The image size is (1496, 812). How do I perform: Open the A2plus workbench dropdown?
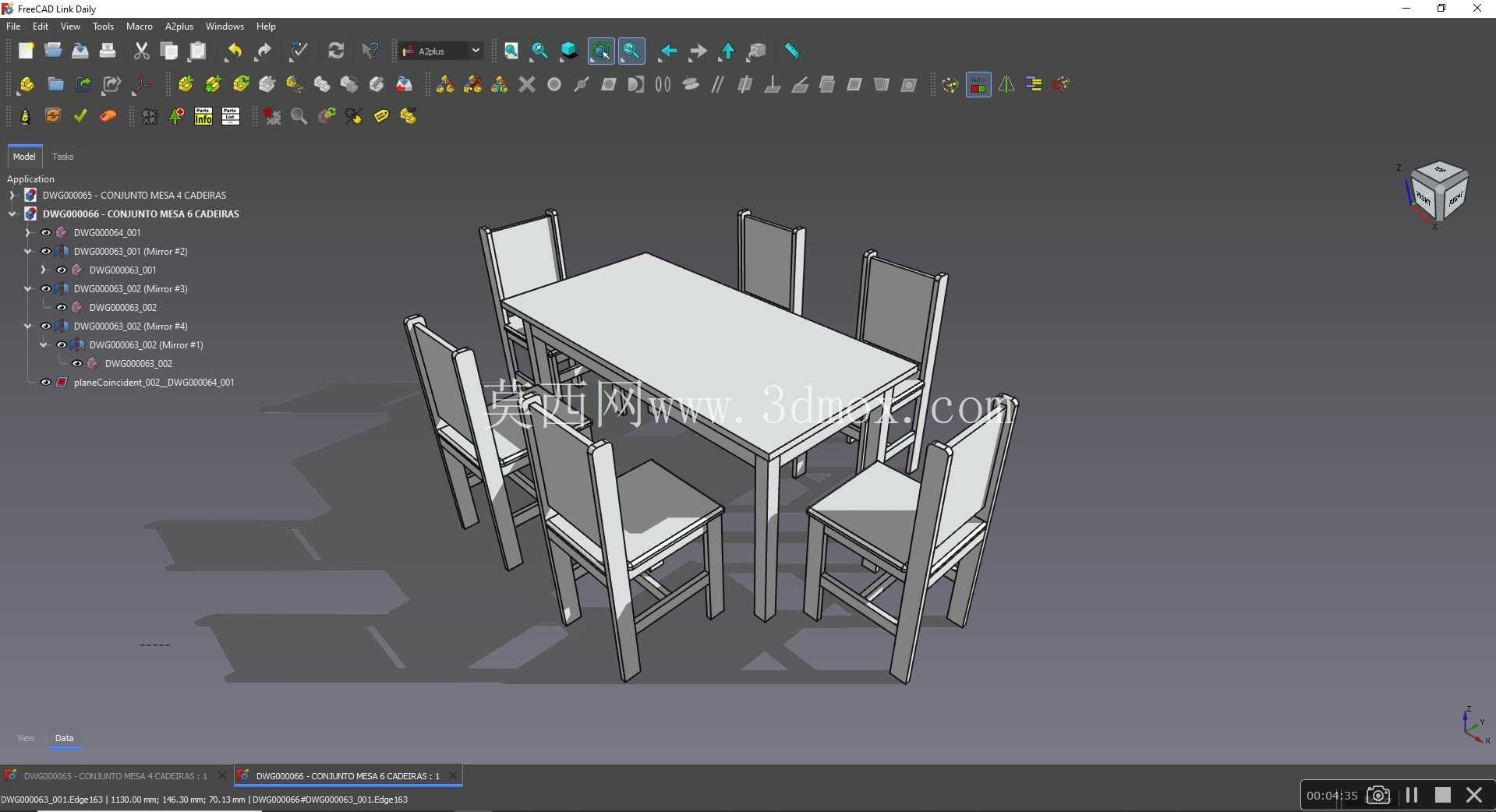(x=441, y=51)
